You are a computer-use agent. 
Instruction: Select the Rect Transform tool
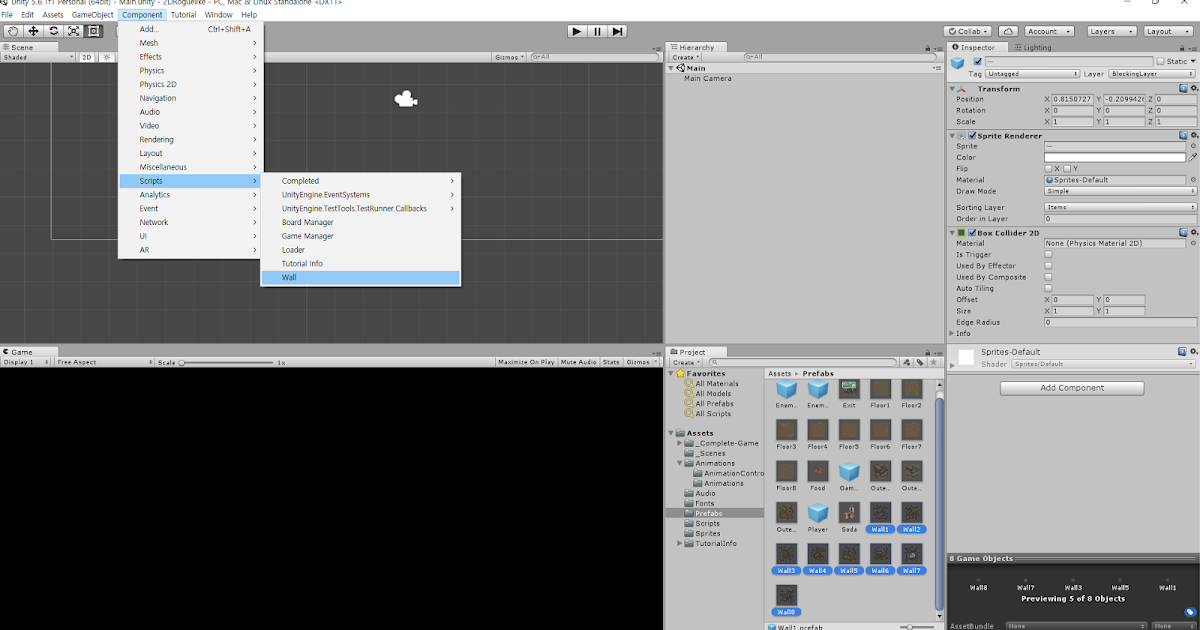tap(93, 31)
